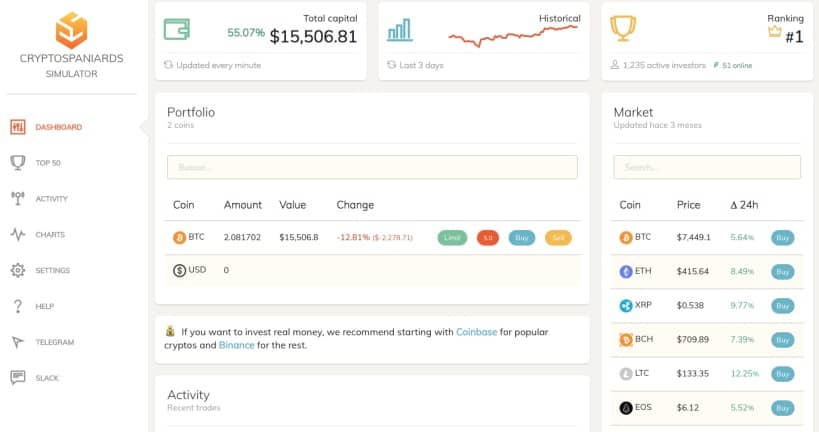
Task: Focus the Market search box
Action: pyautogui.click(x=706, y=167)
